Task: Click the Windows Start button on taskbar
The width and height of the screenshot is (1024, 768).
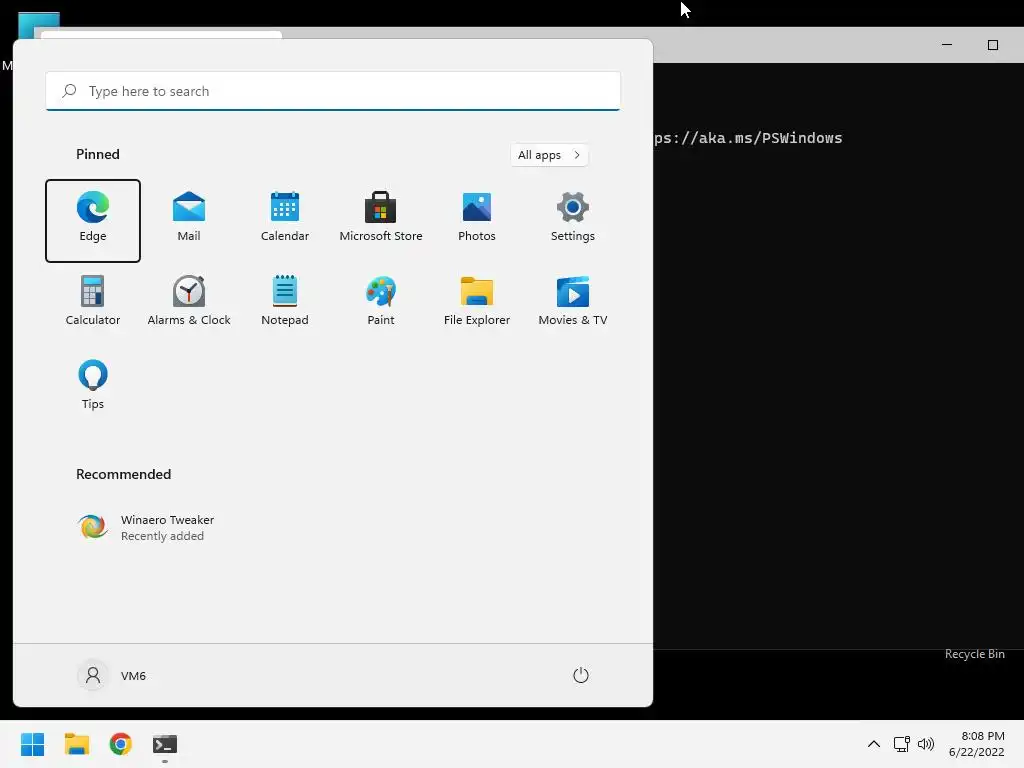Action: click(x=33, y=744)
